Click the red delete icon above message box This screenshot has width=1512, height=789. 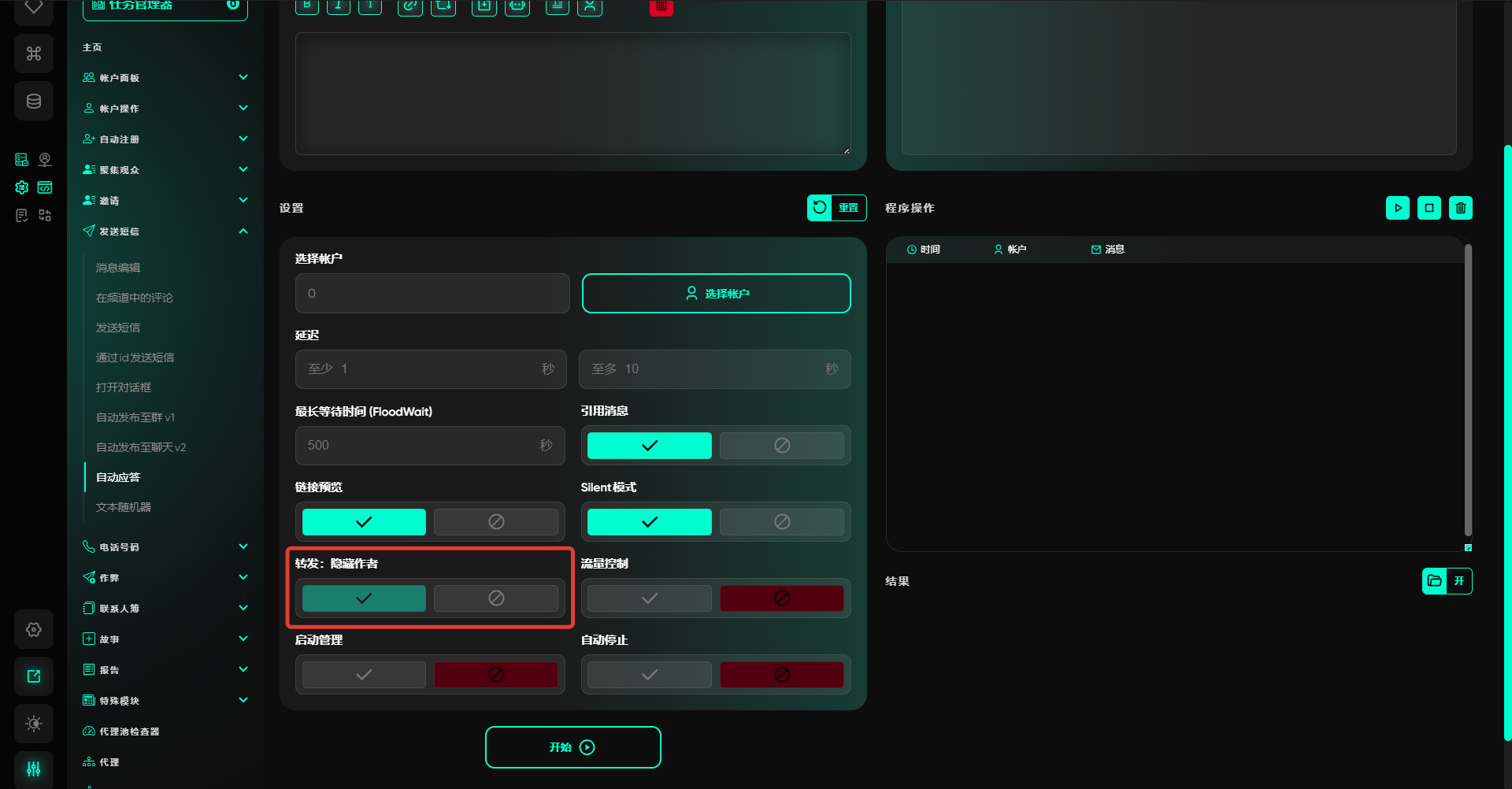pyautogui.click(x=661, y=7)
